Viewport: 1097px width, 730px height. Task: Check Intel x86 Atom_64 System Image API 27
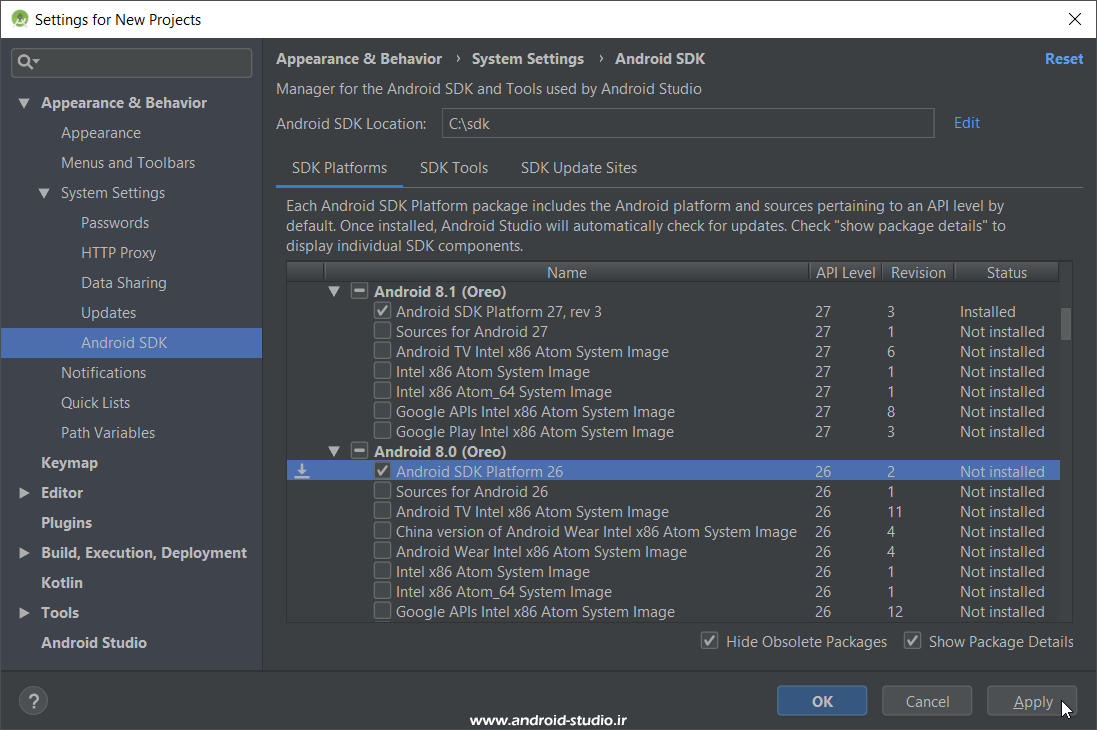pos(382,391)
